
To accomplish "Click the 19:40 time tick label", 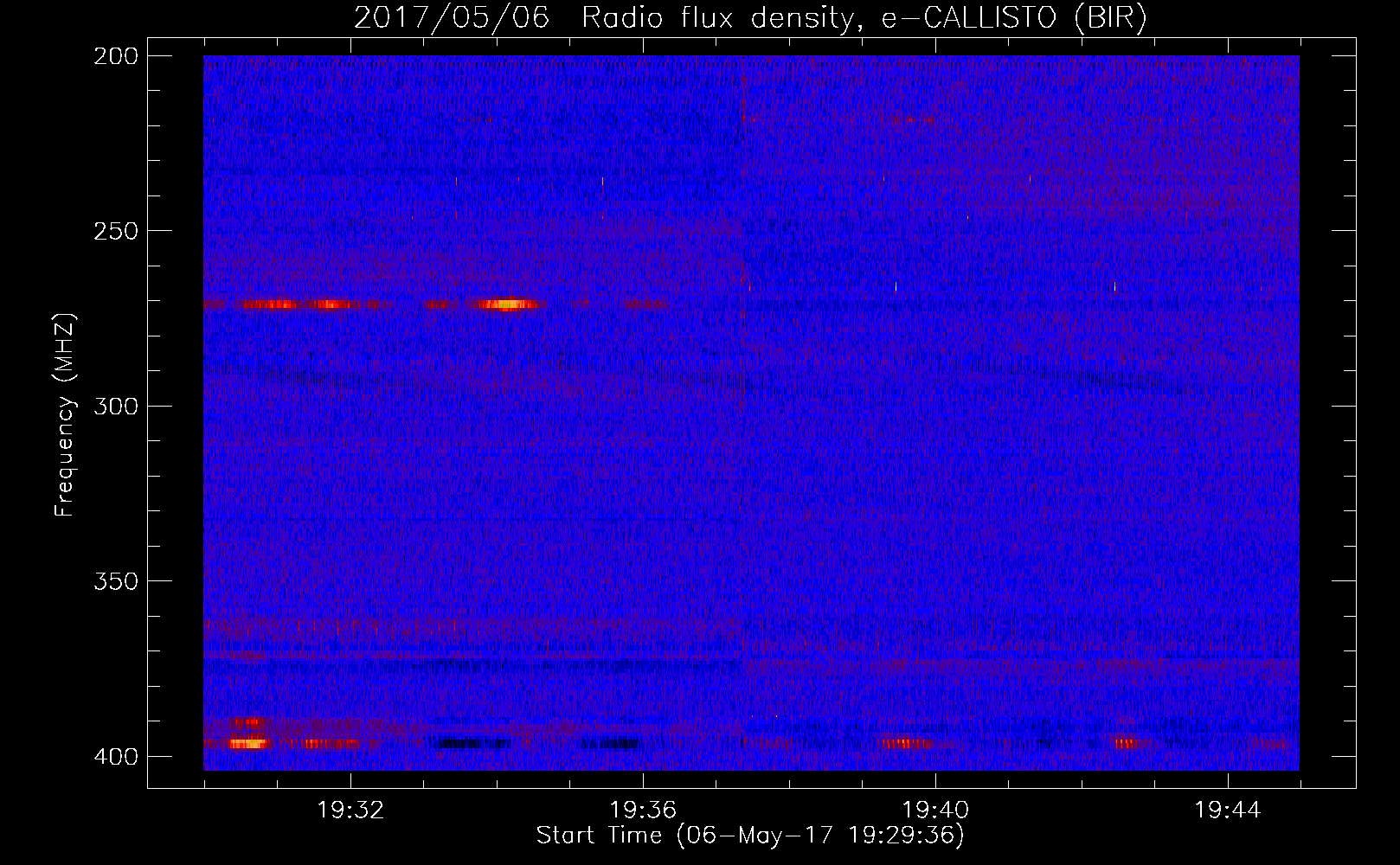I will pos(935,811).
